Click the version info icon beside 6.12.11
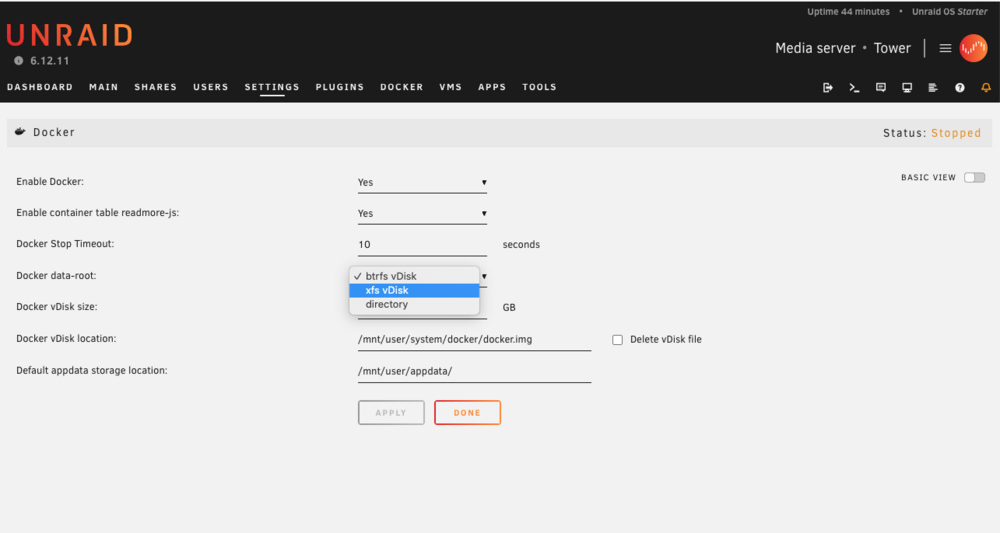 (x=18, y=61)
